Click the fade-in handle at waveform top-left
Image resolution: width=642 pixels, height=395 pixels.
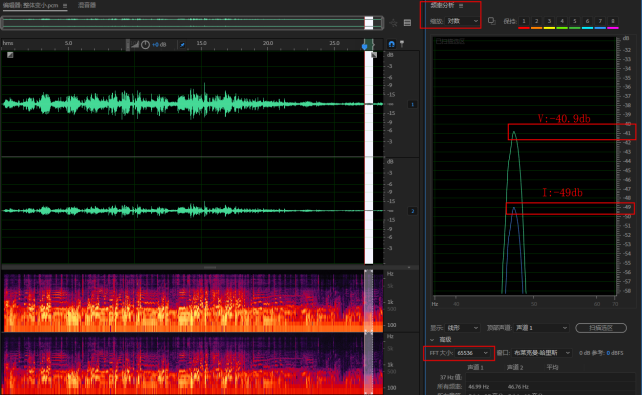click(10, 55)
